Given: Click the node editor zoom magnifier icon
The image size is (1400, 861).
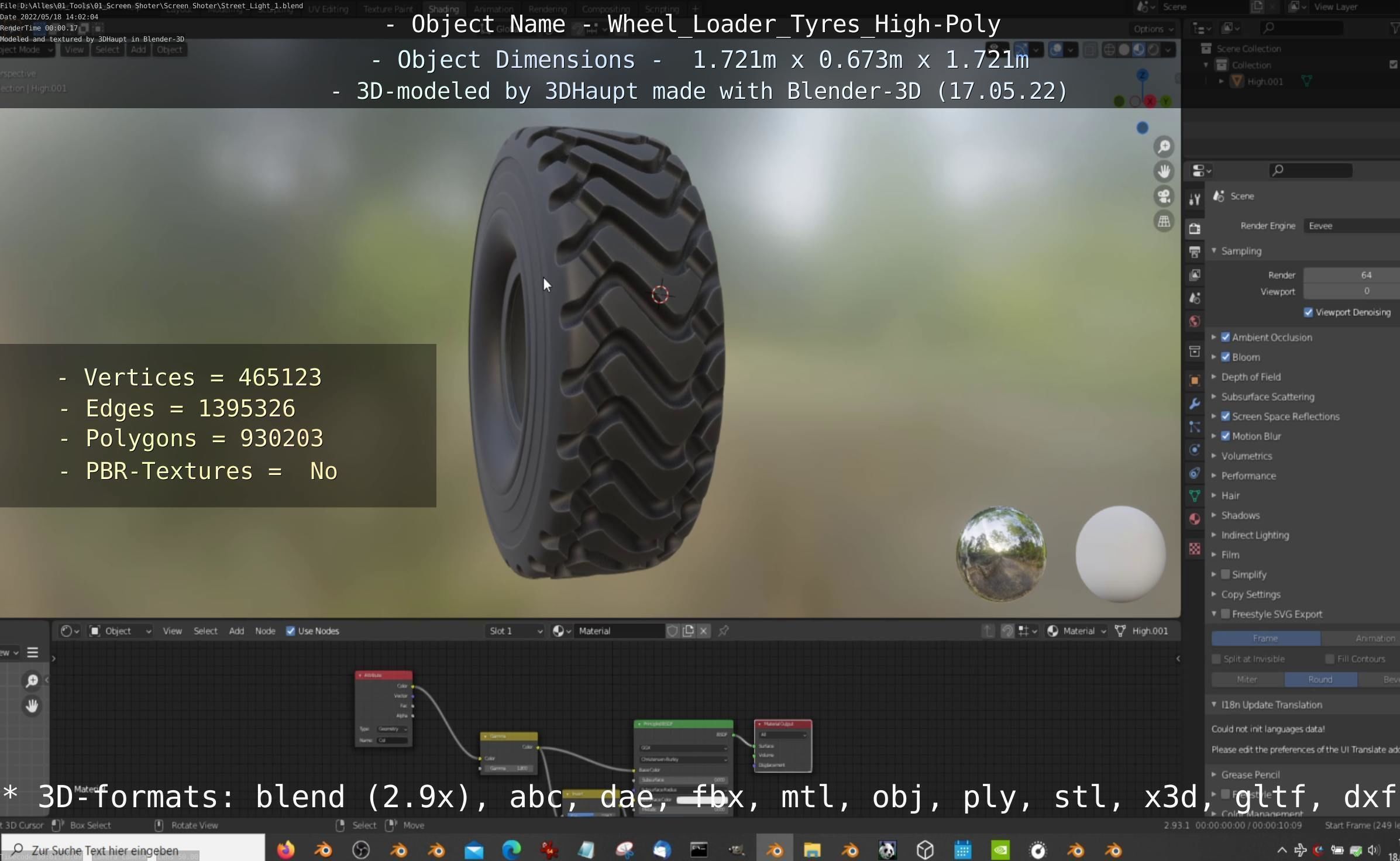Looking at the screenshot, I should tap(32, 681).
